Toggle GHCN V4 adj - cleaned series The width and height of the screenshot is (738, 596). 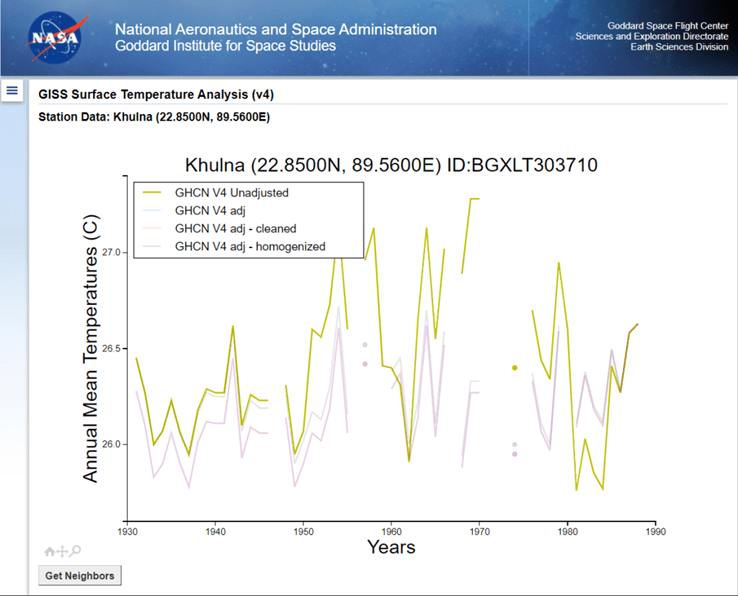[x=235, y=228]
